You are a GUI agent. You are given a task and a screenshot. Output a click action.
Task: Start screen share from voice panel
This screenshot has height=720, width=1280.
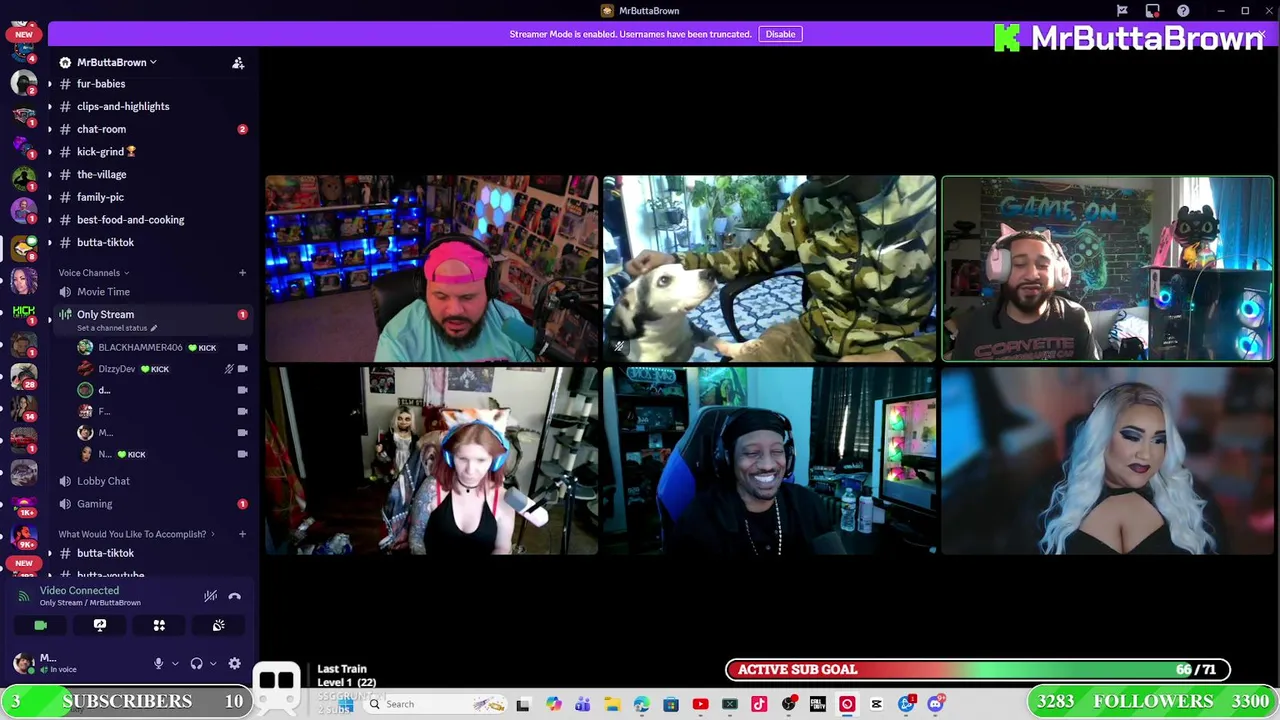100,625
